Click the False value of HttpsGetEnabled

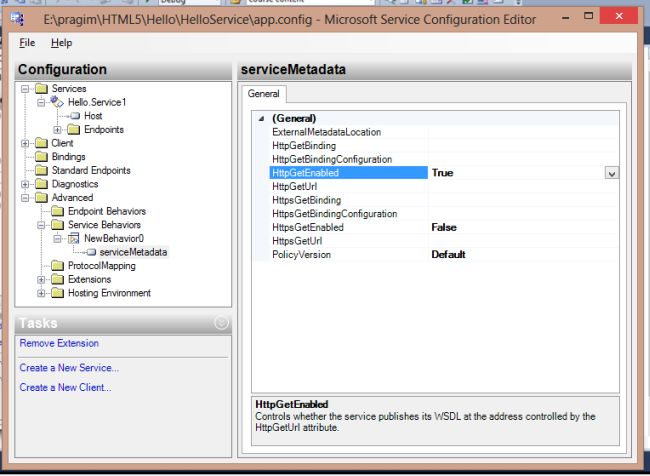pyautogui.click(x=444, y=228)
